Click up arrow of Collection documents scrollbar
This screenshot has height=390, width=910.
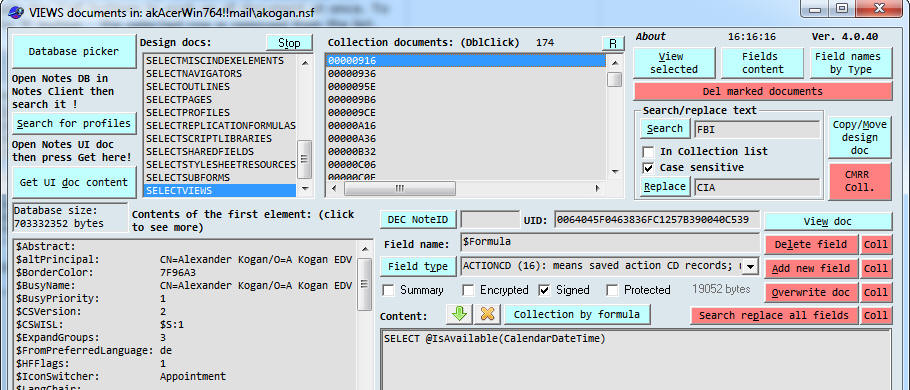click(x=615, y=62)
